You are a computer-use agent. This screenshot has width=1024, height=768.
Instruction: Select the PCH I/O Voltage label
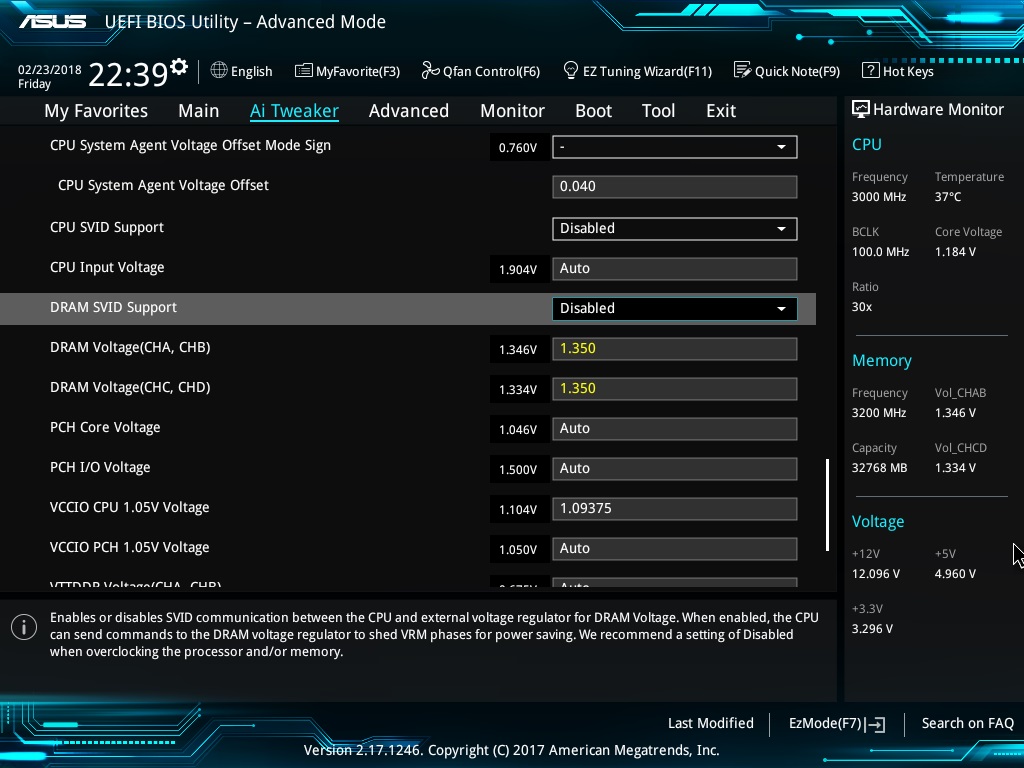pyautogui.click(x=100, y=467)
